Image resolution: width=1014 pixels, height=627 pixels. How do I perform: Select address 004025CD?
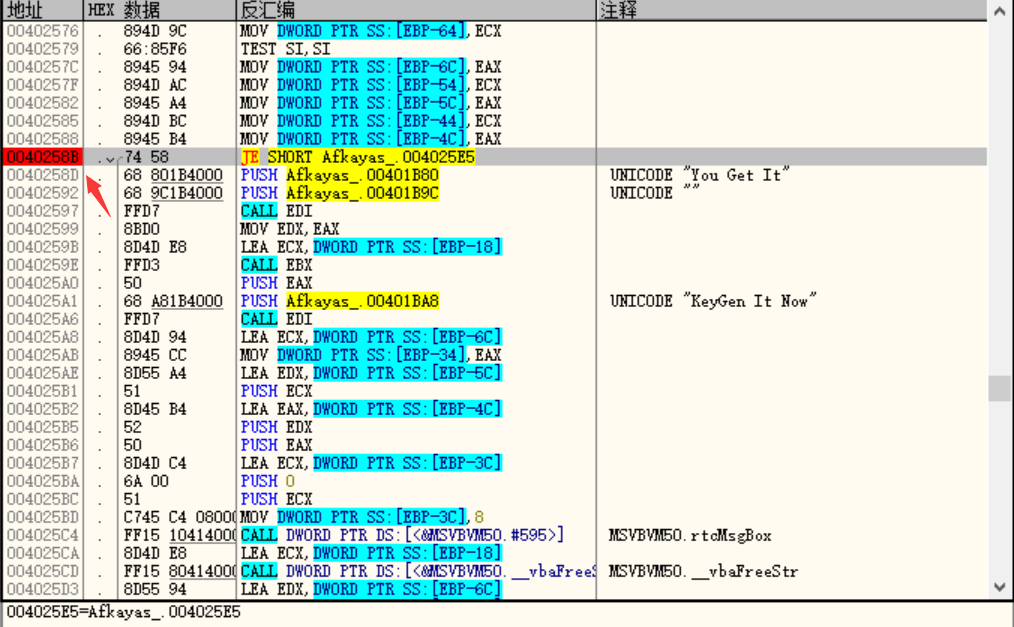(x=43, y=572)
